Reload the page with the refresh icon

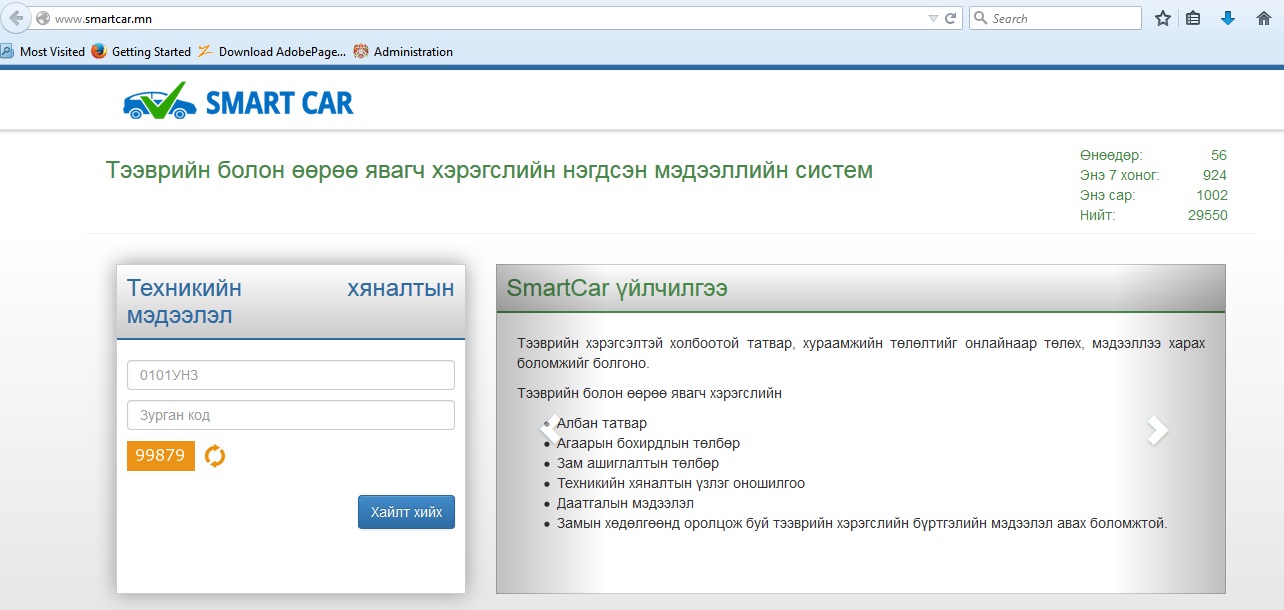[x=950, y=18]
